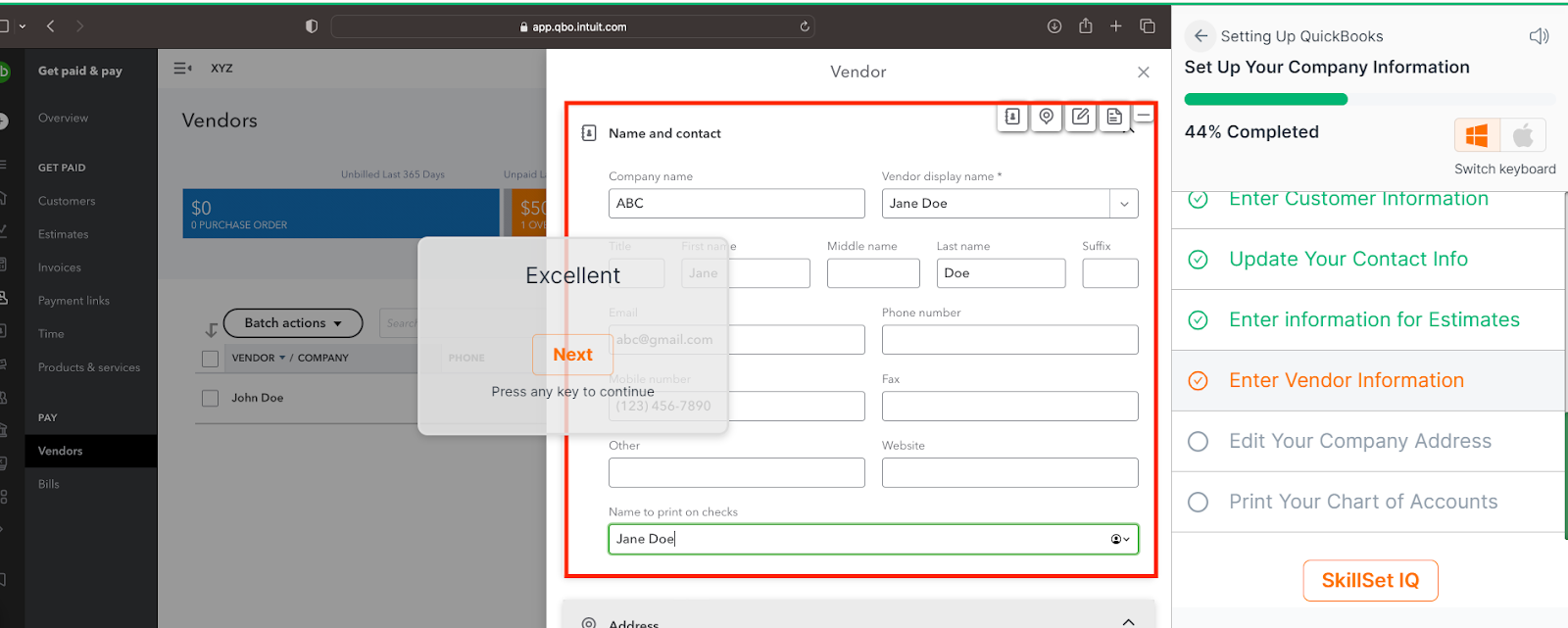1568x628 pixels.
Task: Click the Website field
Action: (1009, 473)
